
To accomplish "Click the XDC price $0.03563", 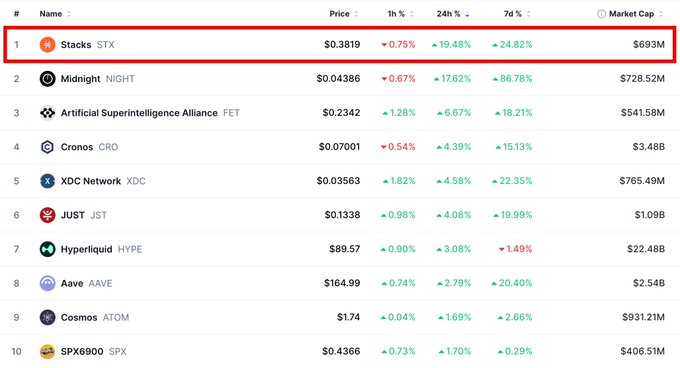I will tap(338, 181).
